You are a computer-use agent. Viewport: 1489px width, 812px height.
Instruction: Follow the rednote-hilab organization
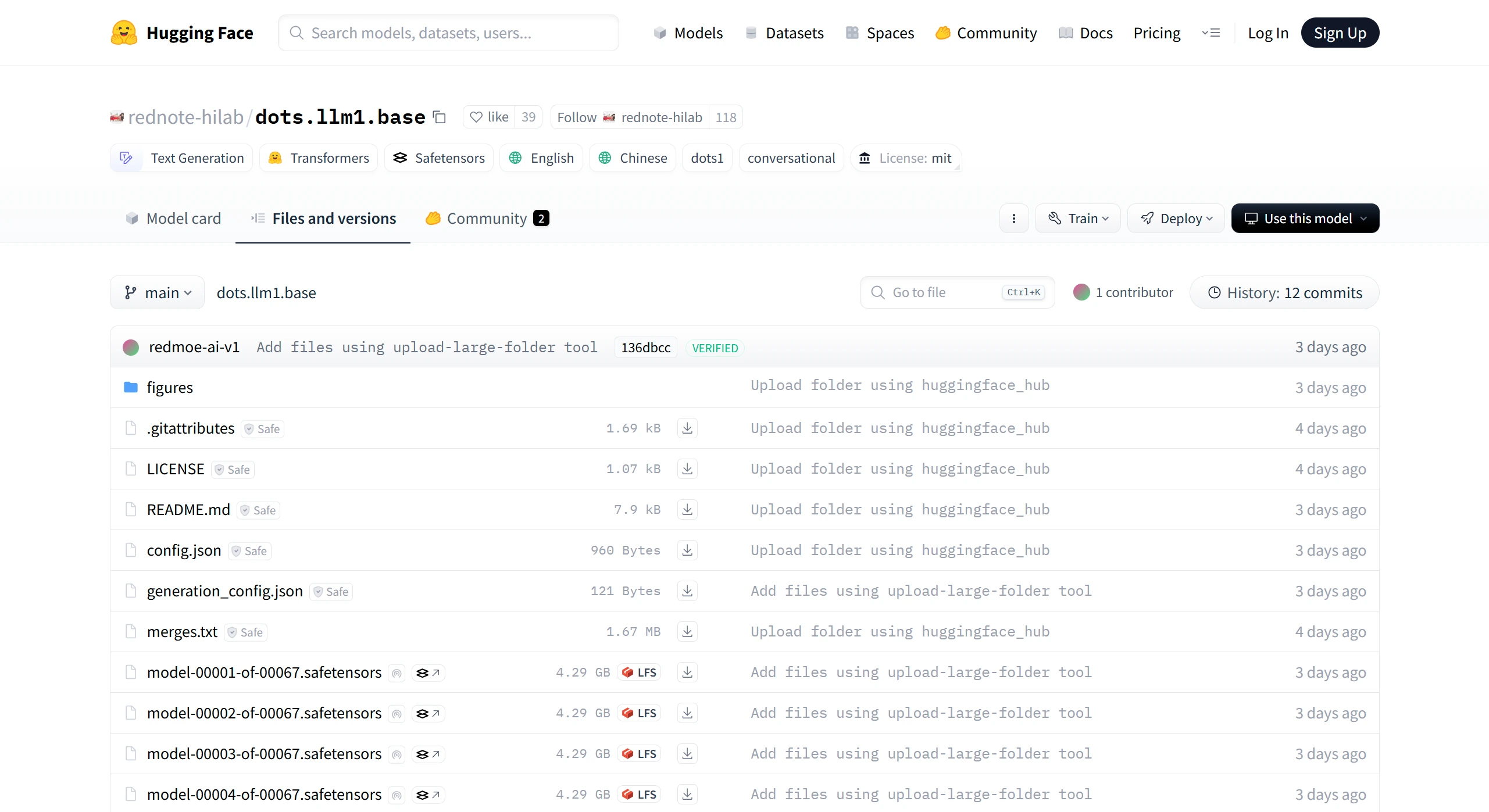pyautogui.click(x=630, y=117)
